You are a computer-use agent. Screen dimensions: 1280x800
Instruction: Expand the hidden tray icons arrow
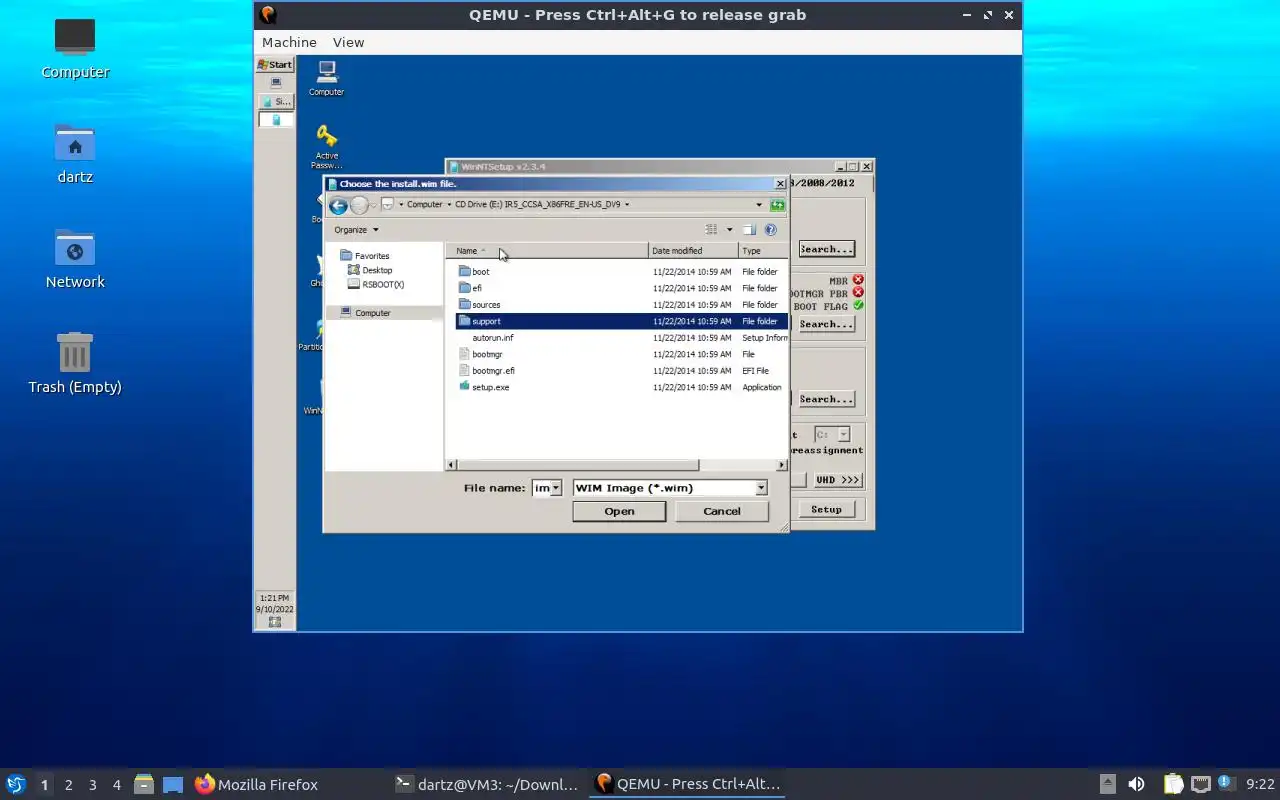coord(1108,784)
